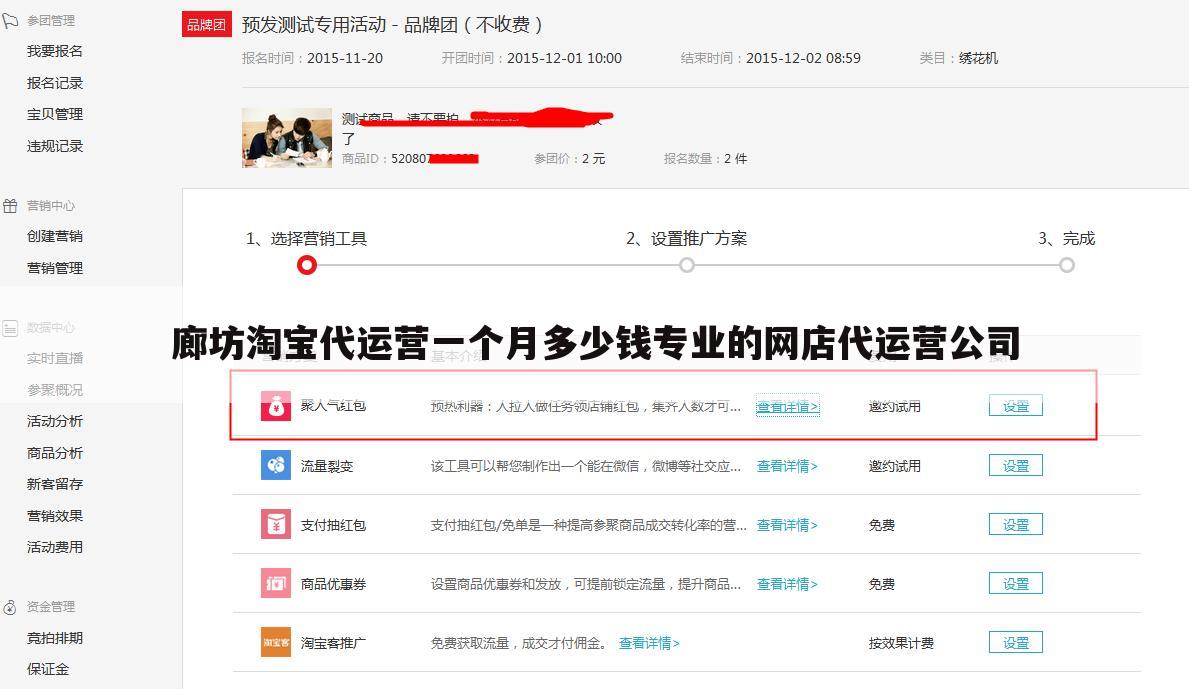The width and height of the screenshot is (1189, 689).
Task: Open 违规记录 from the sidebar
Action: (54, 145)
